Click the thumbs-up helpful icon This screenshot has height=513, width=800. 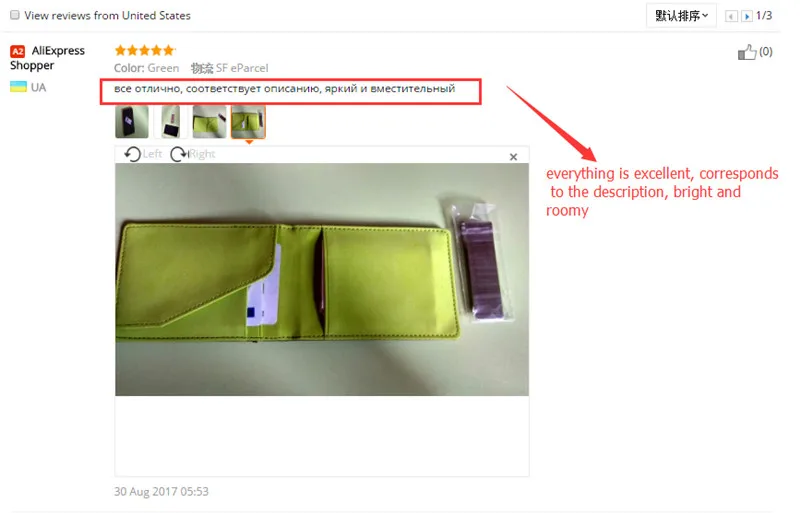746,52
